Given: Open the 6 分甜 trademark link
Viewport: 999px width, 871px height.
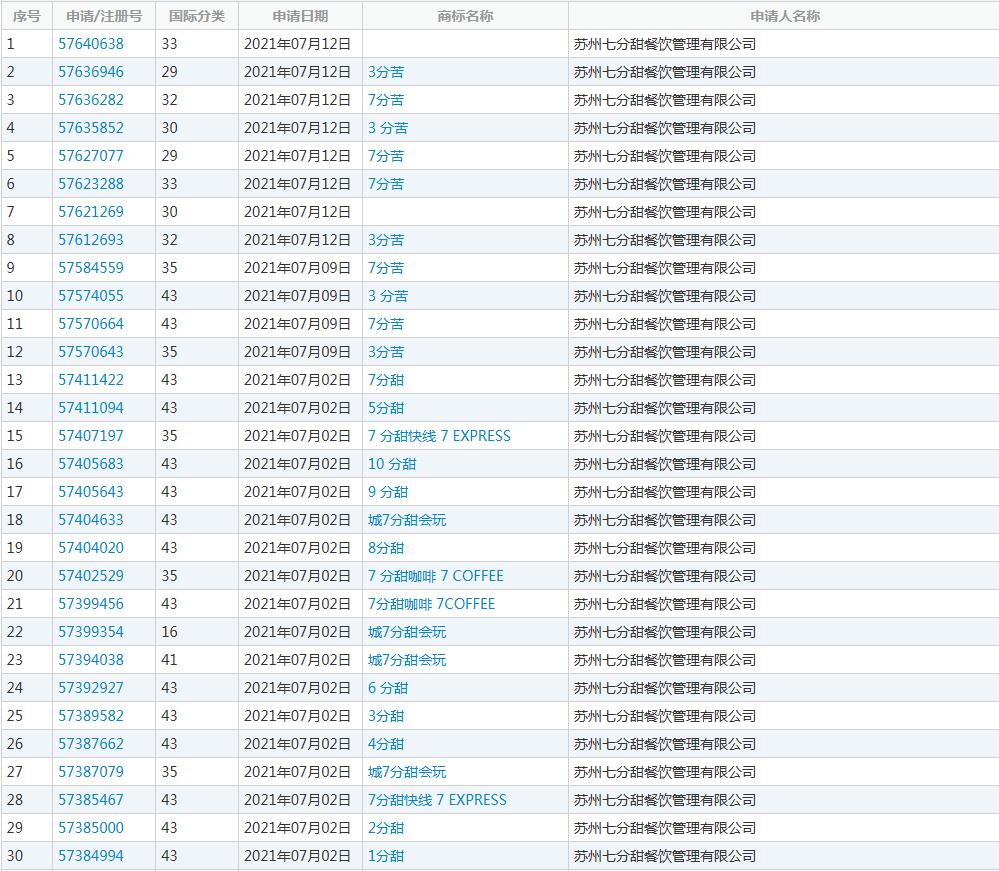Looking at the screenshot, I should coord(388,688).
